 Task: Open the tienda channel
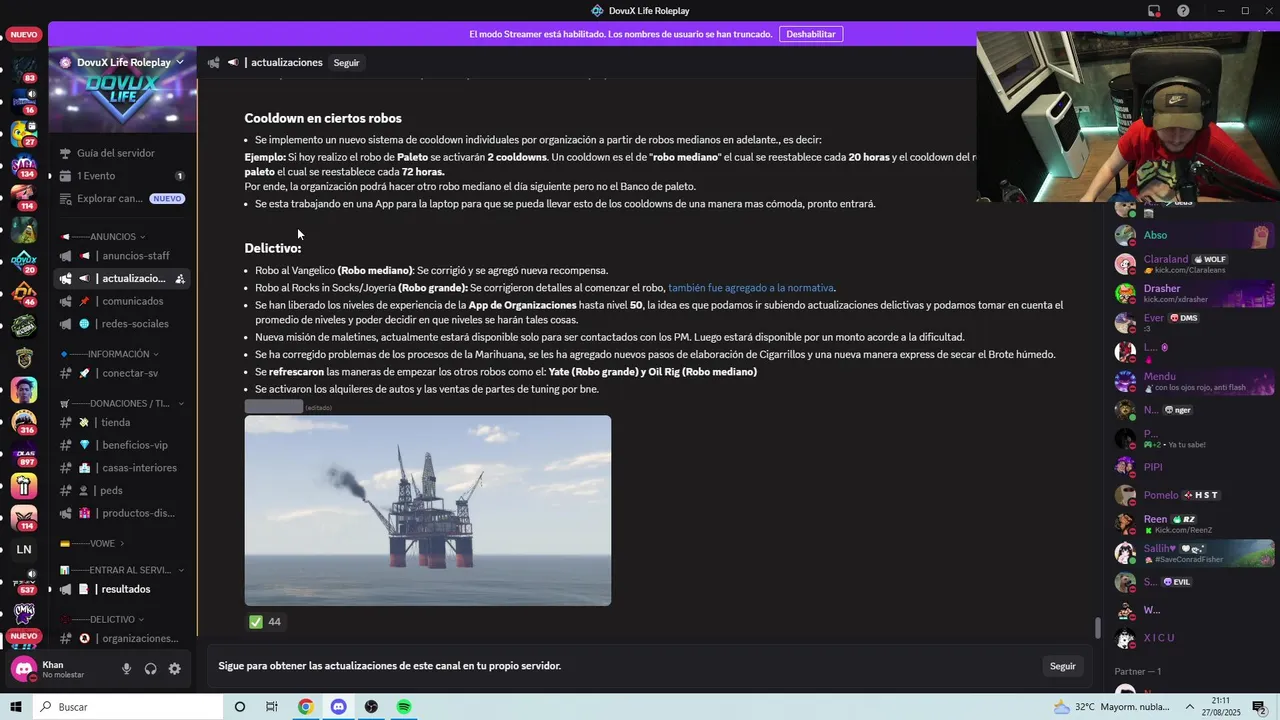pyautogui.click(x=122, y=422)
